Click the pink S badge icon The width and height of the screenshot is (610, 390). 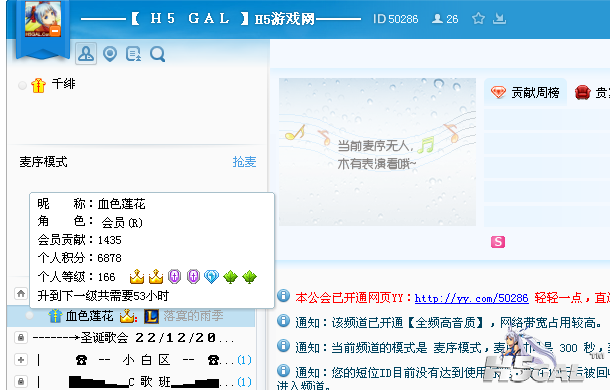(x=498, y=242)
